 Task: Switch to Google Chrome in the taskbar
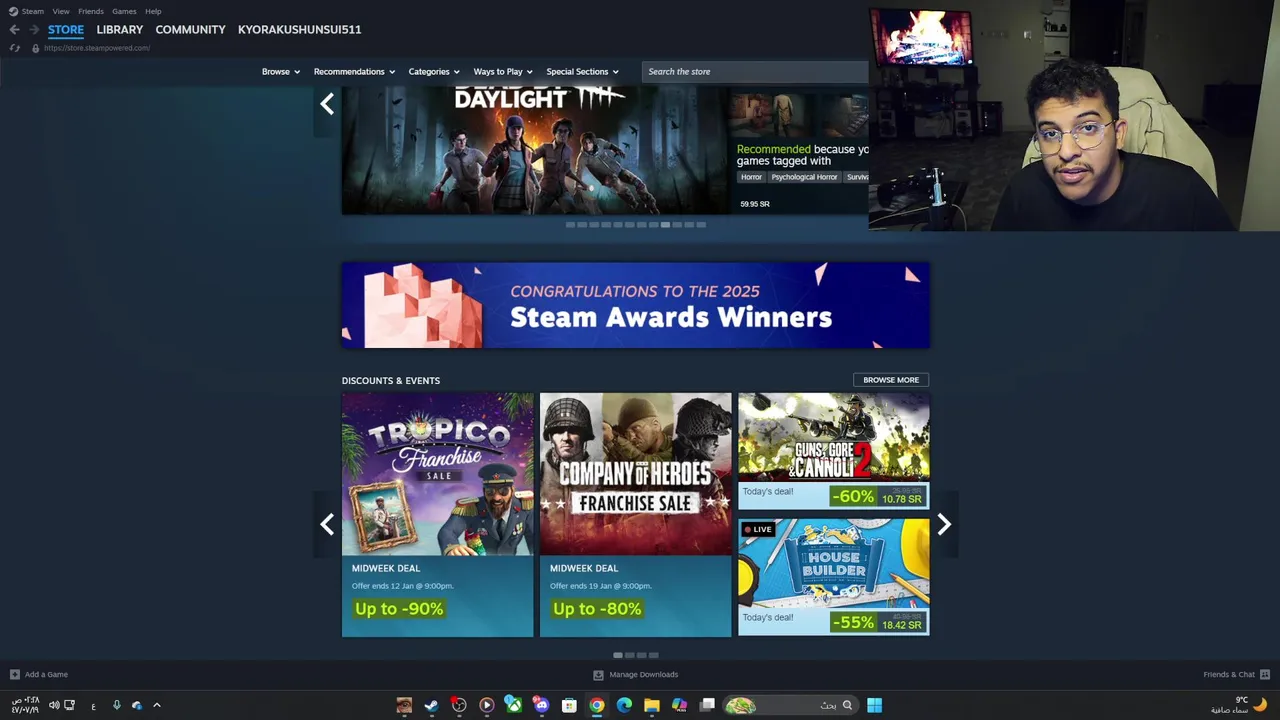pyautogui.click(x=597, y=705)
